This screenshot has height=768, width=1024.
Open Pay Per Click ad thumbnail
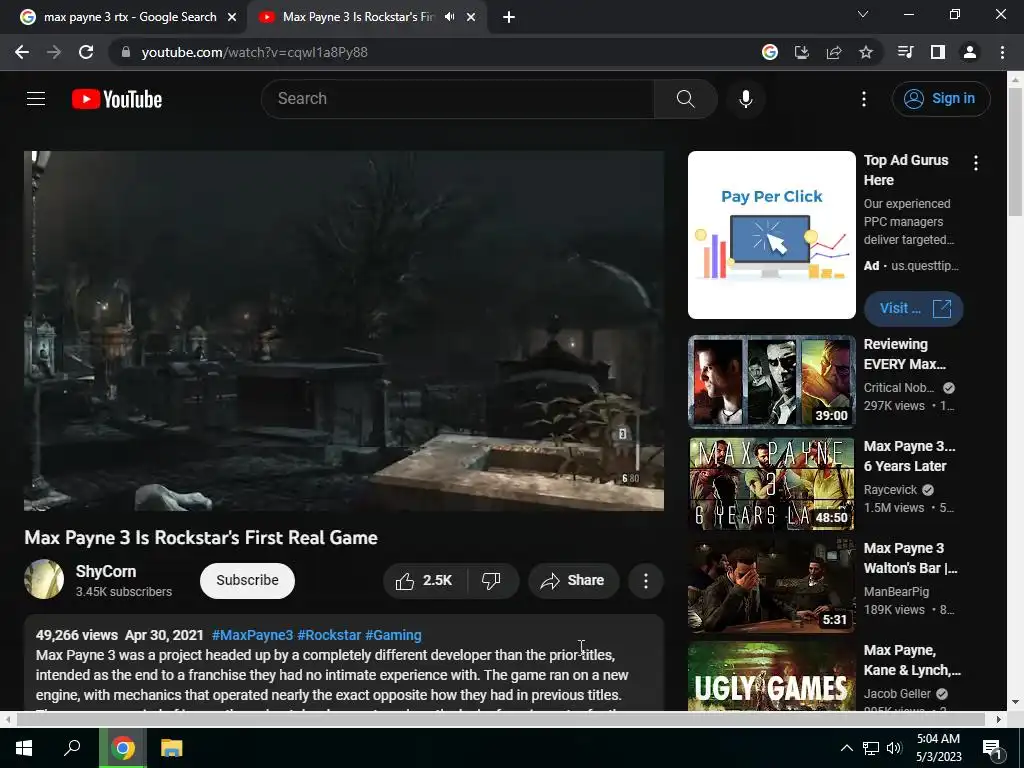coord(771,235)
